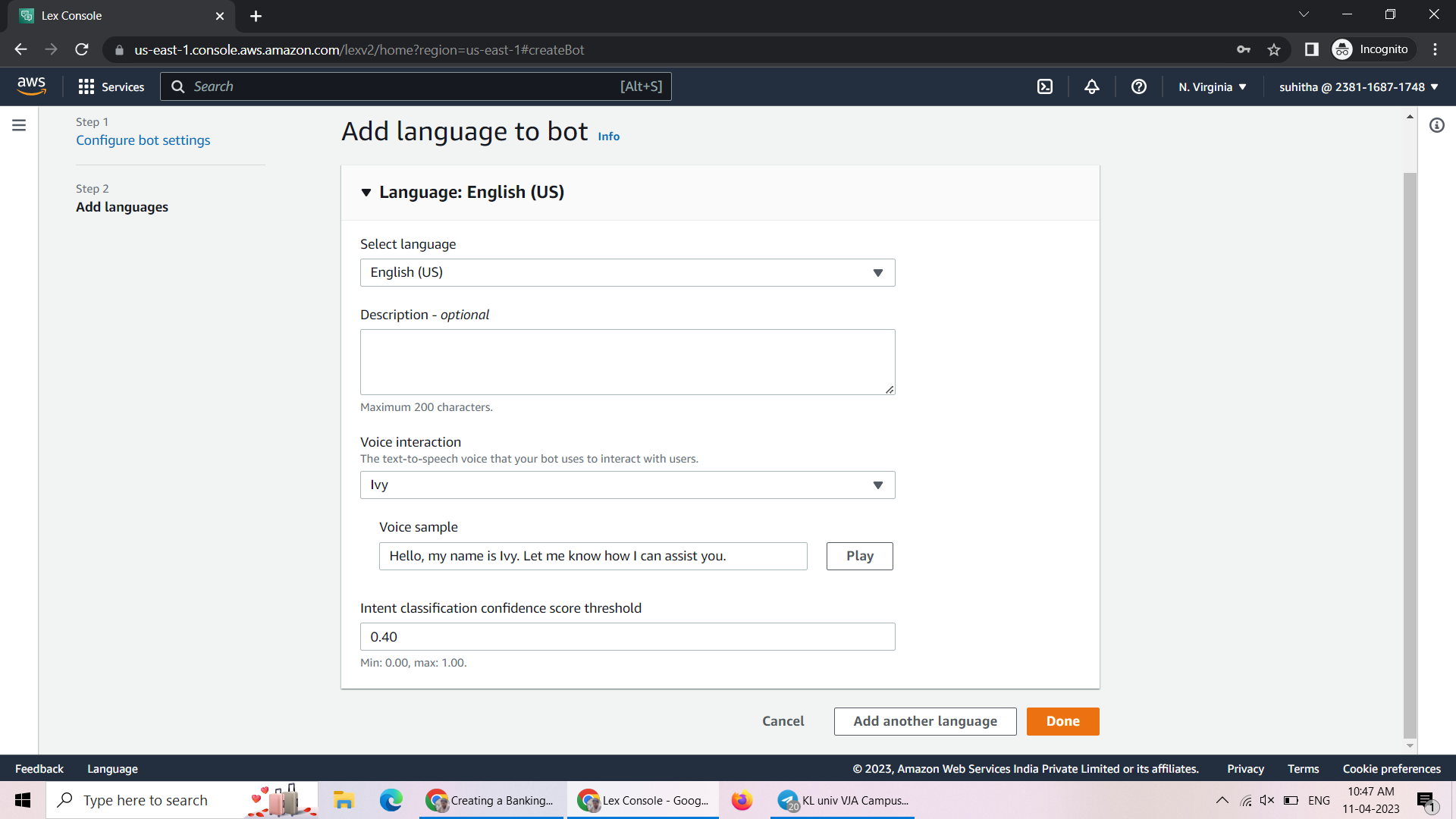This screenshot has height=819, width=1456.
Task: Open the sidebar hamburger menu
Action: pos(18,125)
